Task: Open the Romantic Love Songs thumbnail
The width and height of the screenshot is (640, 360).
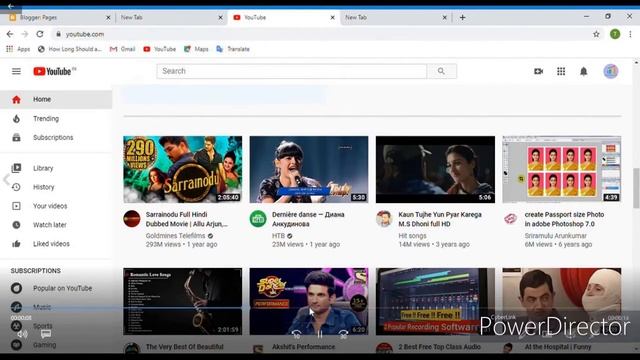Action: pyautogui.click(x=182, y=302)
